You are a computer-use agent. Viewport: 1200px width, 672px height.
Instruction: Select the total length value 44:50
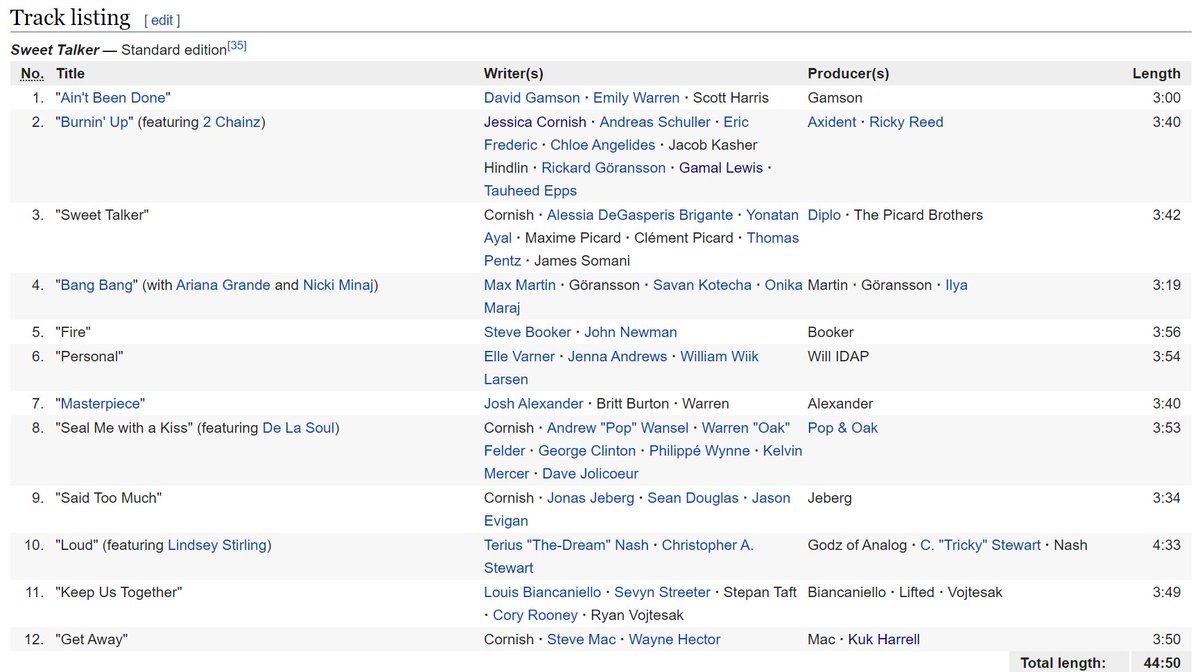tap(1161, 662)
